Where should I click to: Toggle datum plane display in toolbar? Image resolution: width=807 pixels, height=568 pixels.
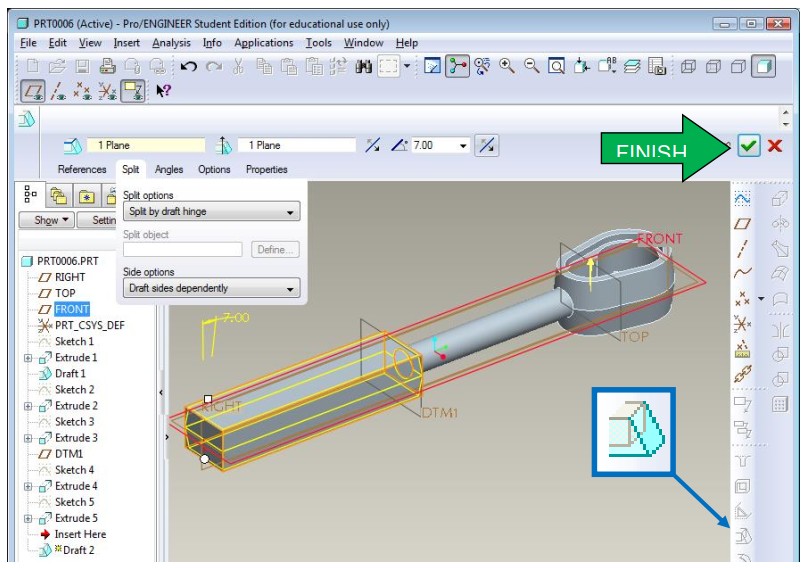pos(32,91)
